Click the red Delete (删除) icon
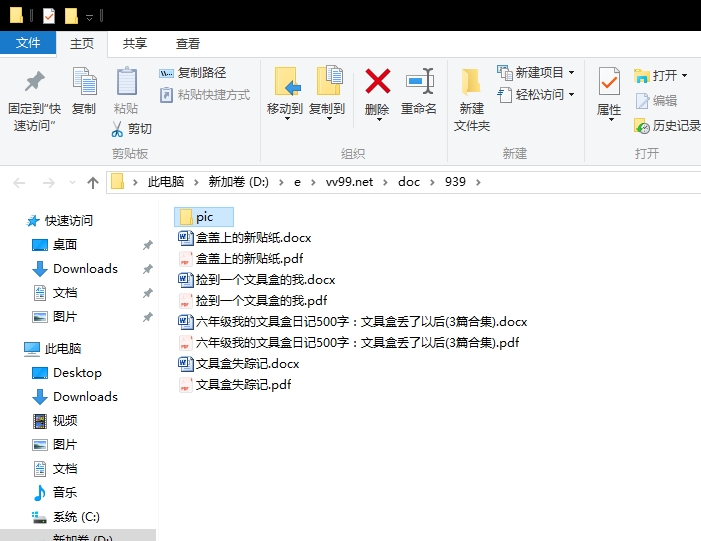The height and width of the screenshot is (541, 701). point(377,81)
